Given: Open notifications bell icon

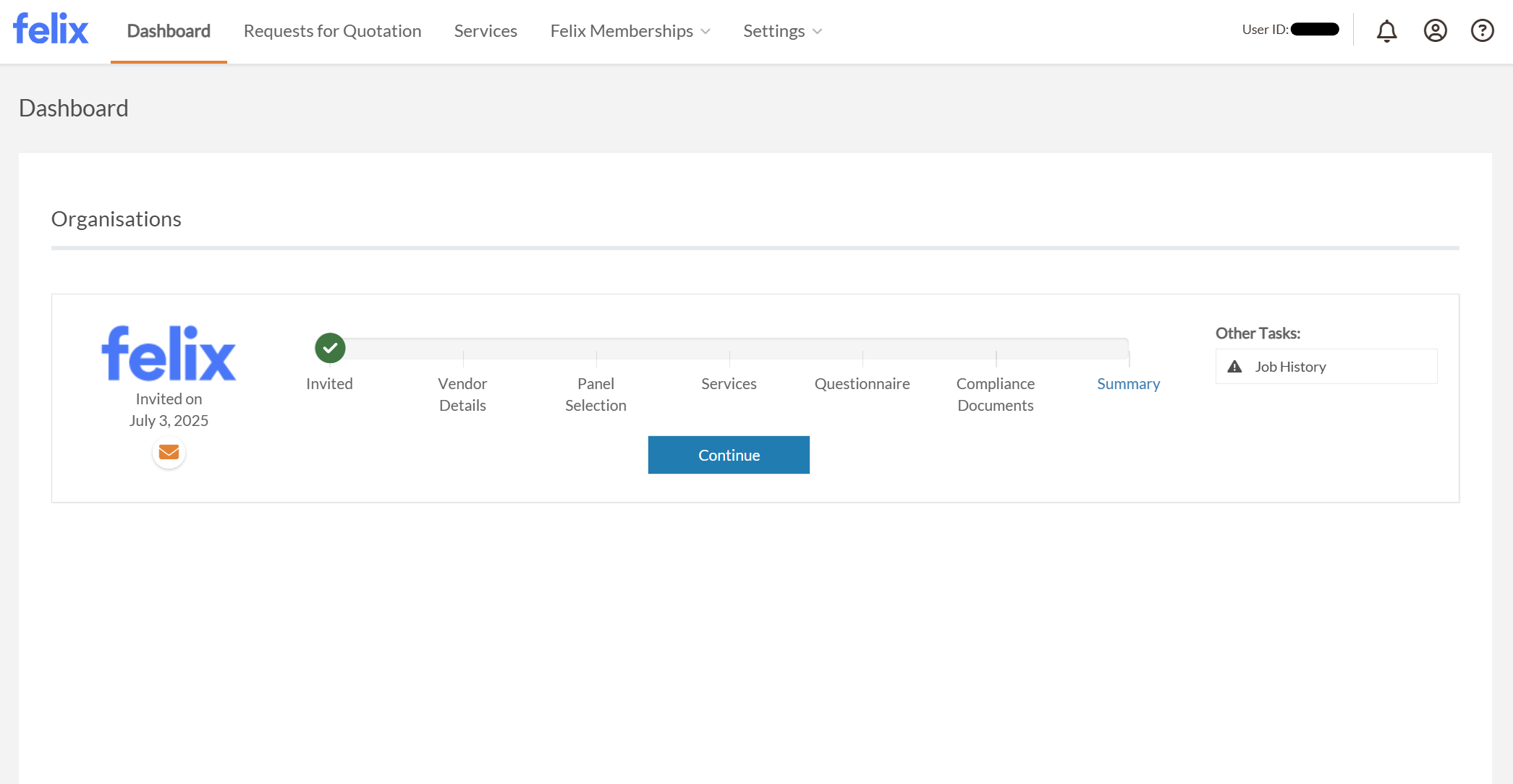Looking at the screenshot, I should pos(1386,30).
